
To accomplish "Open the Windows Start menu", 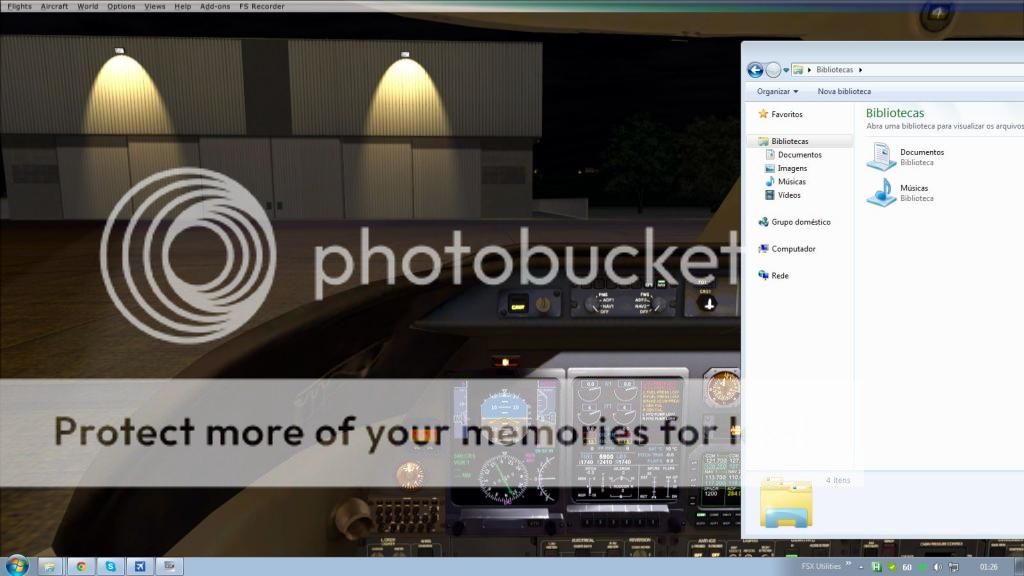I will click(x=17, y=566).
